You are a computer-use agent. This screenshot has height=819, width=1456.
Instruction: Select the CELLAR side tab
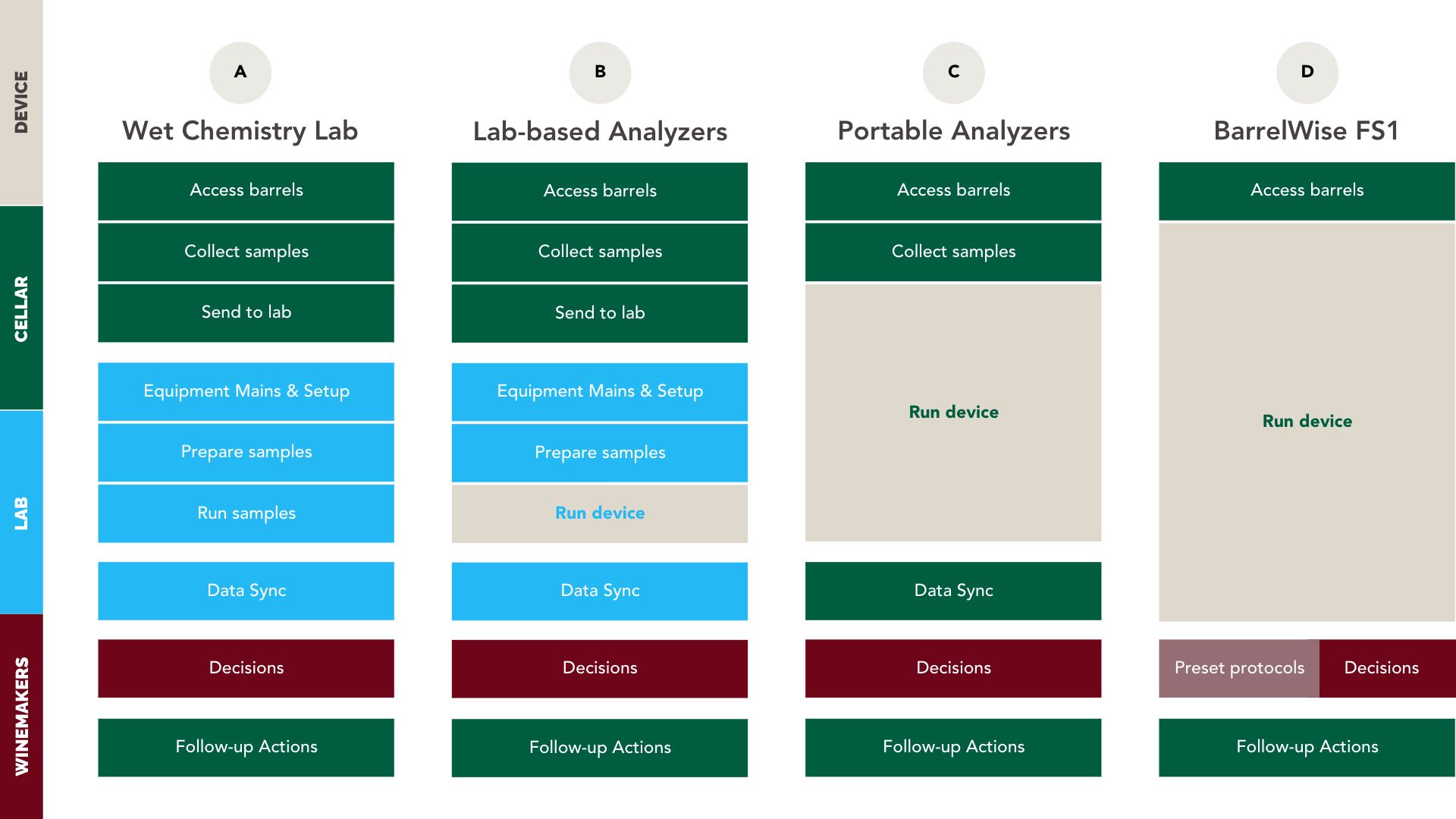click(x=21, y=308)
